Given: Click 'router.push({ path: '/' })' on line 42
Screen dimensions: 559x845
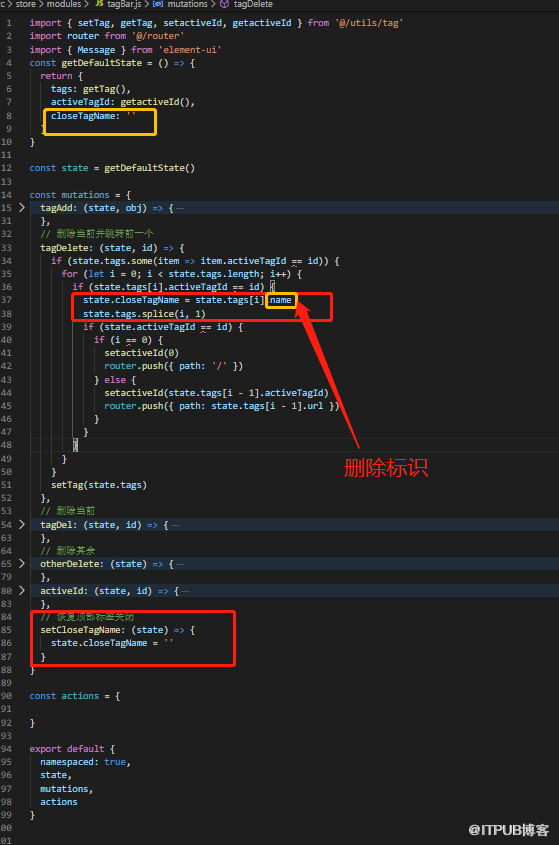Looking at the screenshot, I should [x=174, y=366].
